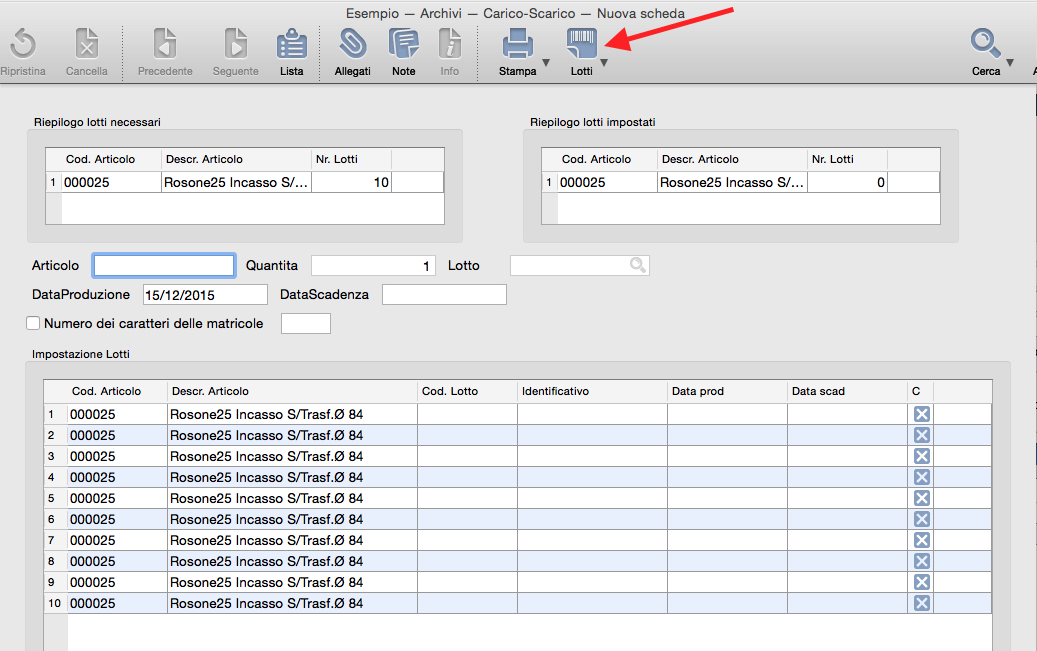The height and width of the screenshot is (651, 1037).
Task: Focus the Articolo input field
Action: point(164,265)
